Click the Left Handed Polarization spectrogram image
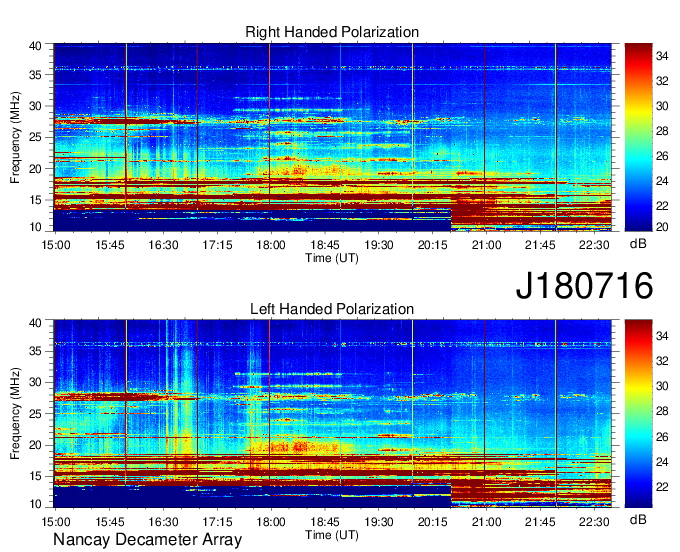Viewport: 680px width, 552px height. pyautogui.click(x=332, y=414)
